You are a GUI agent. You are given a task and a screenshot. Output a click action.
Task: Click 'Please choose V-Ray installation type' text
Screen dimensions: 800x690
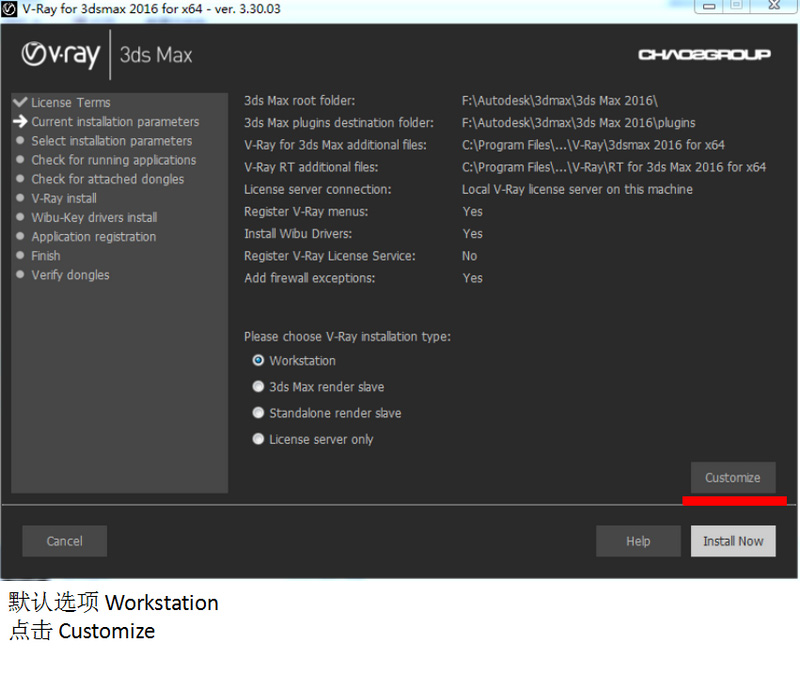347,337
